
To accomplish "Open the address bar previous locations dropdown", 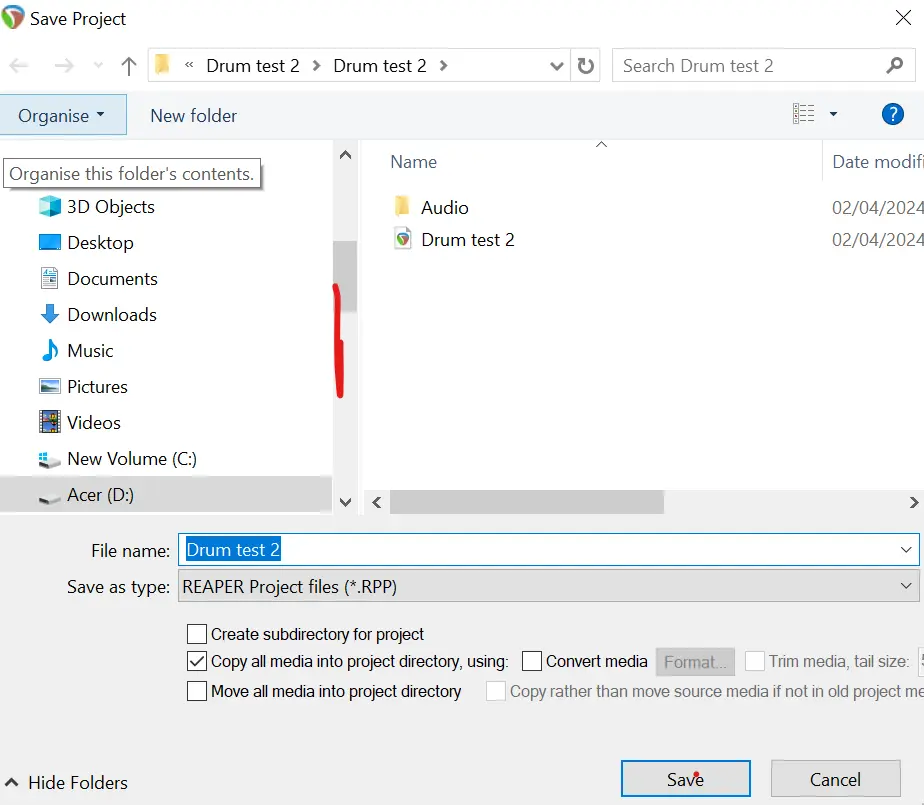I will click(558, 66).
